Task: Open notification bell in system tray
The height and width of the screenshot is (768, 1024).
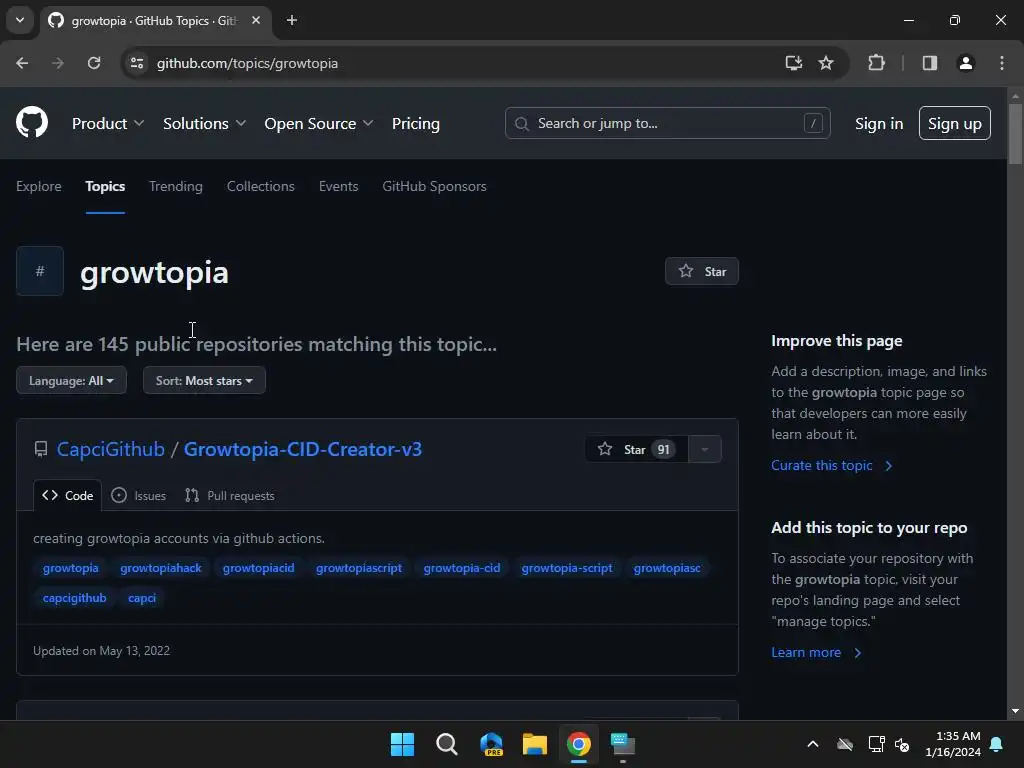Action: coord(997,744)
